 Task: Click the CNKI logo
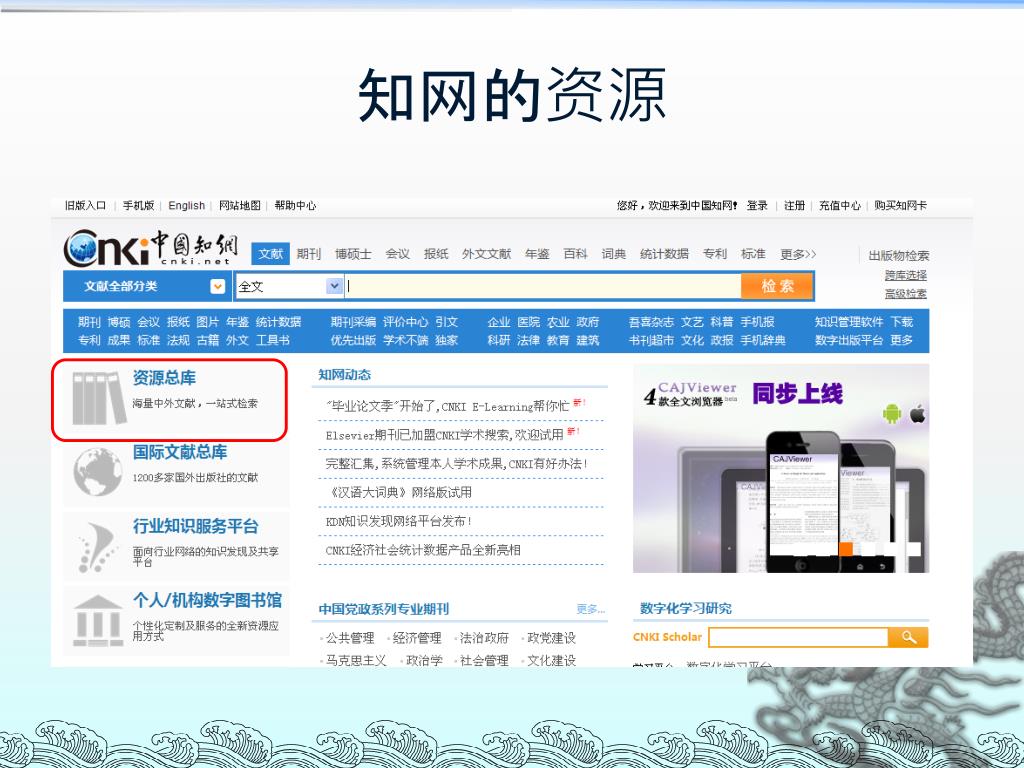[150, 248]
